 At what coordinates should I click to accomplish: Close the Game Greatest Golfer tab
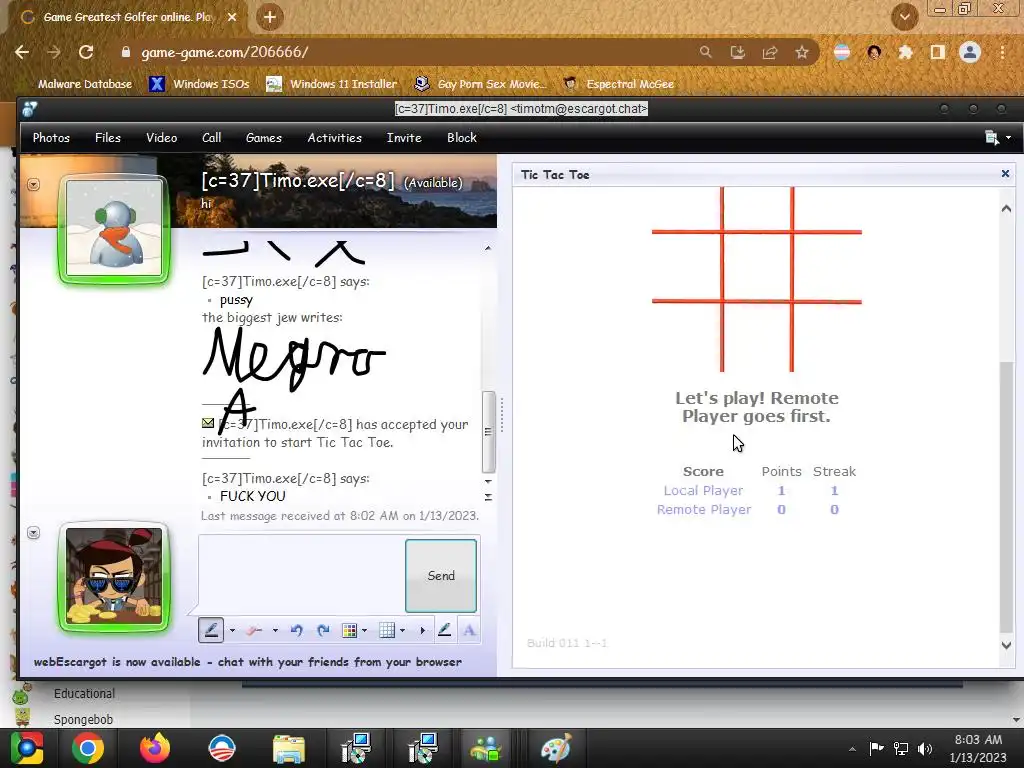tap(232, 17)
